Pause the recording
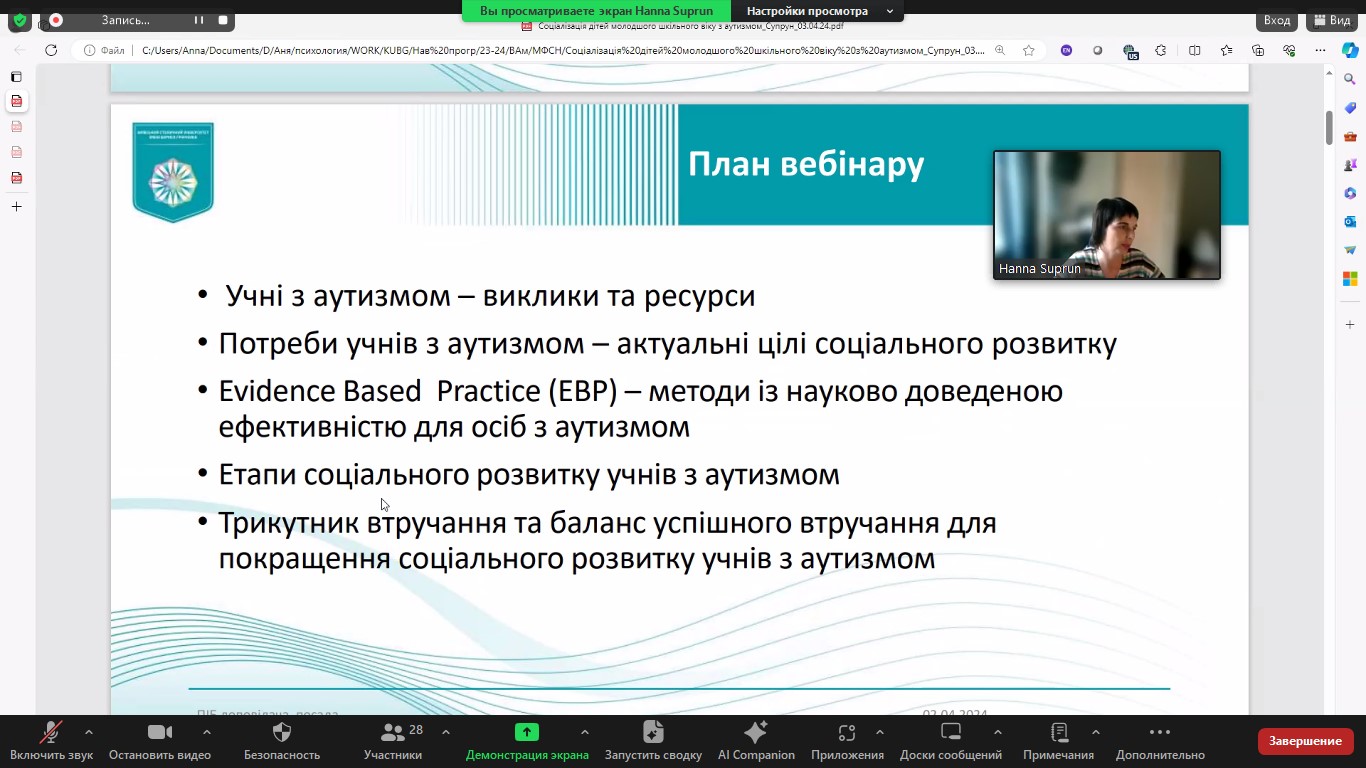 199,20
